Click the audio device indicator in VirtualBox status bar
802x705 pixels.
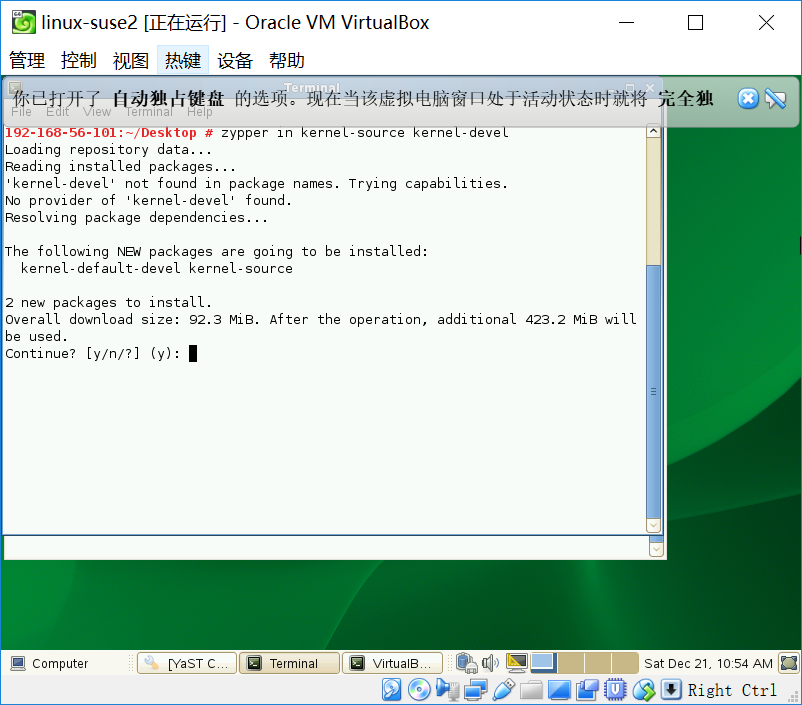[448, 690]
